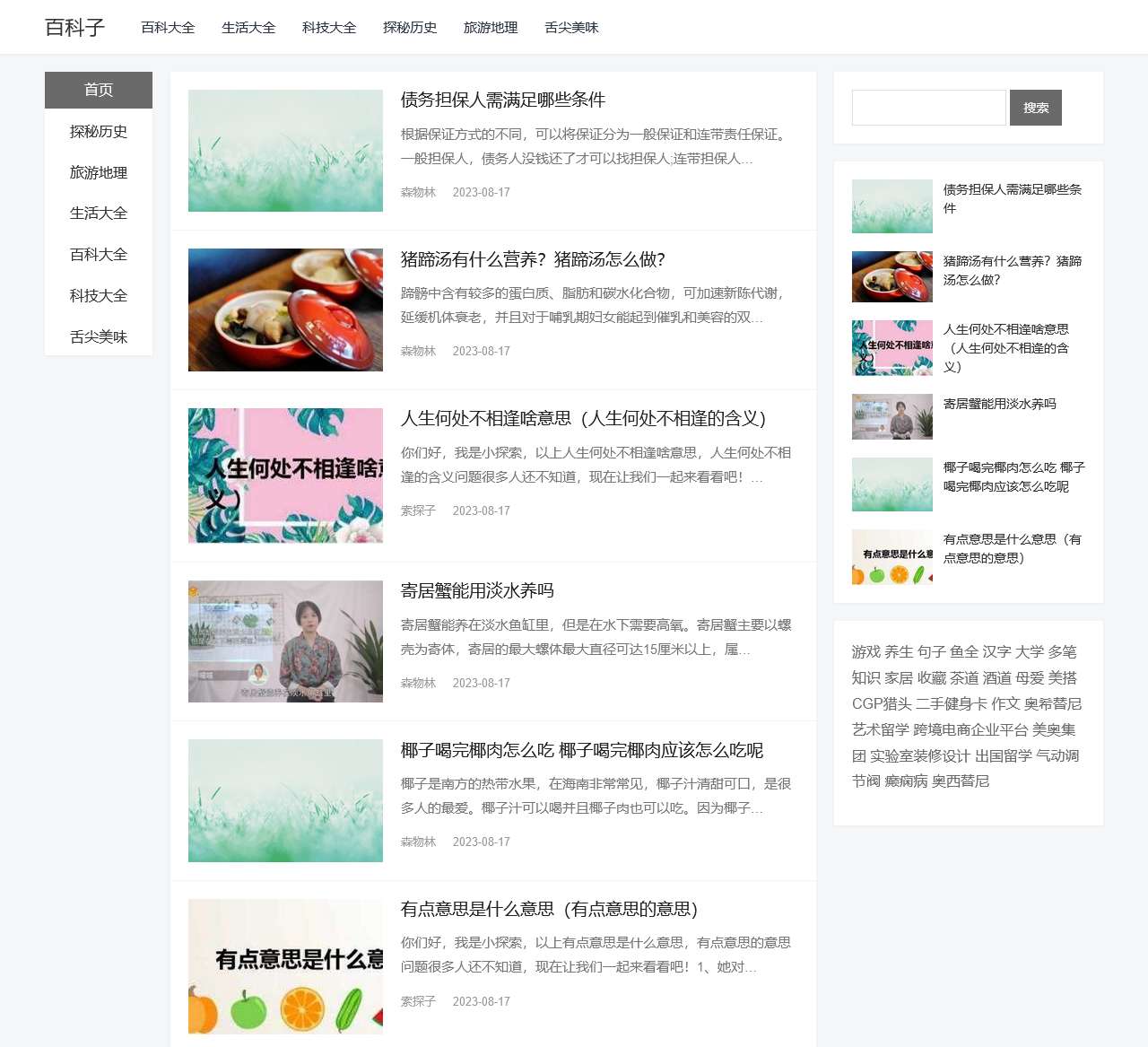Open the 寄居蟹能用淡水养吗 article title
Screen dimensions: 1148x1047
pos(476,591)
